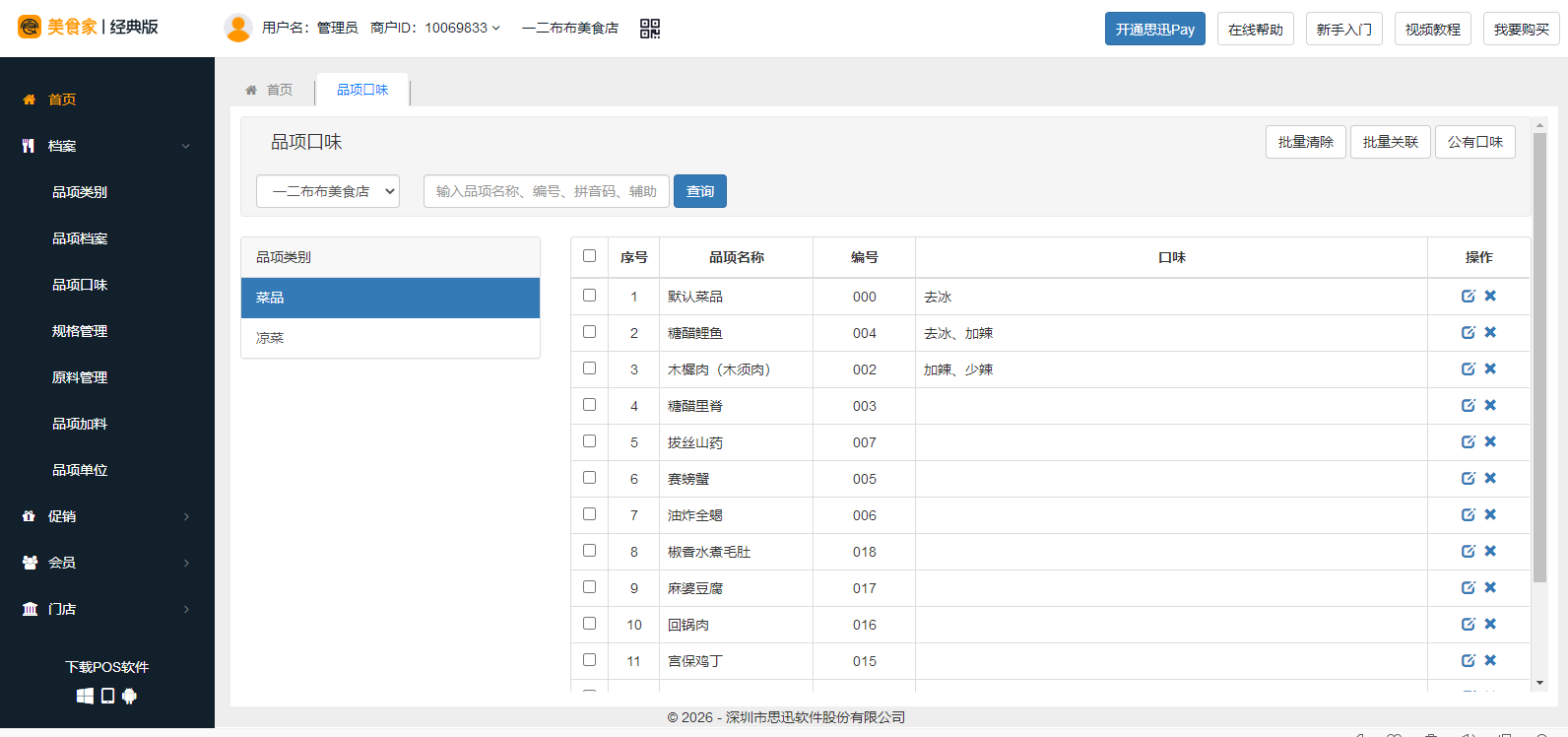
Task: Click the delete icon for 麻婆豆腐
Action: click(x=1490, y=587)
